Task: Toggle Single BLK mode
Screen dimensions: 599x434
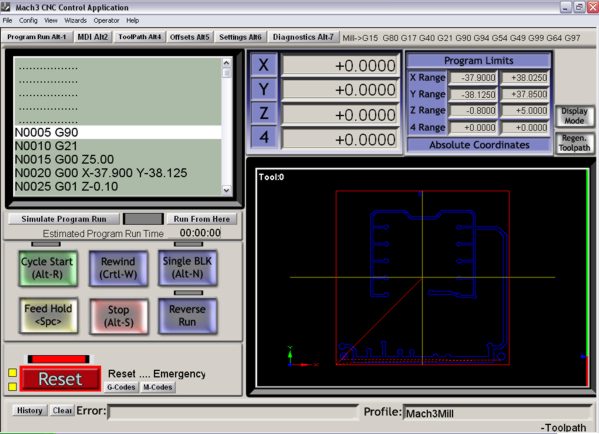Action: (x=187, y=268)
